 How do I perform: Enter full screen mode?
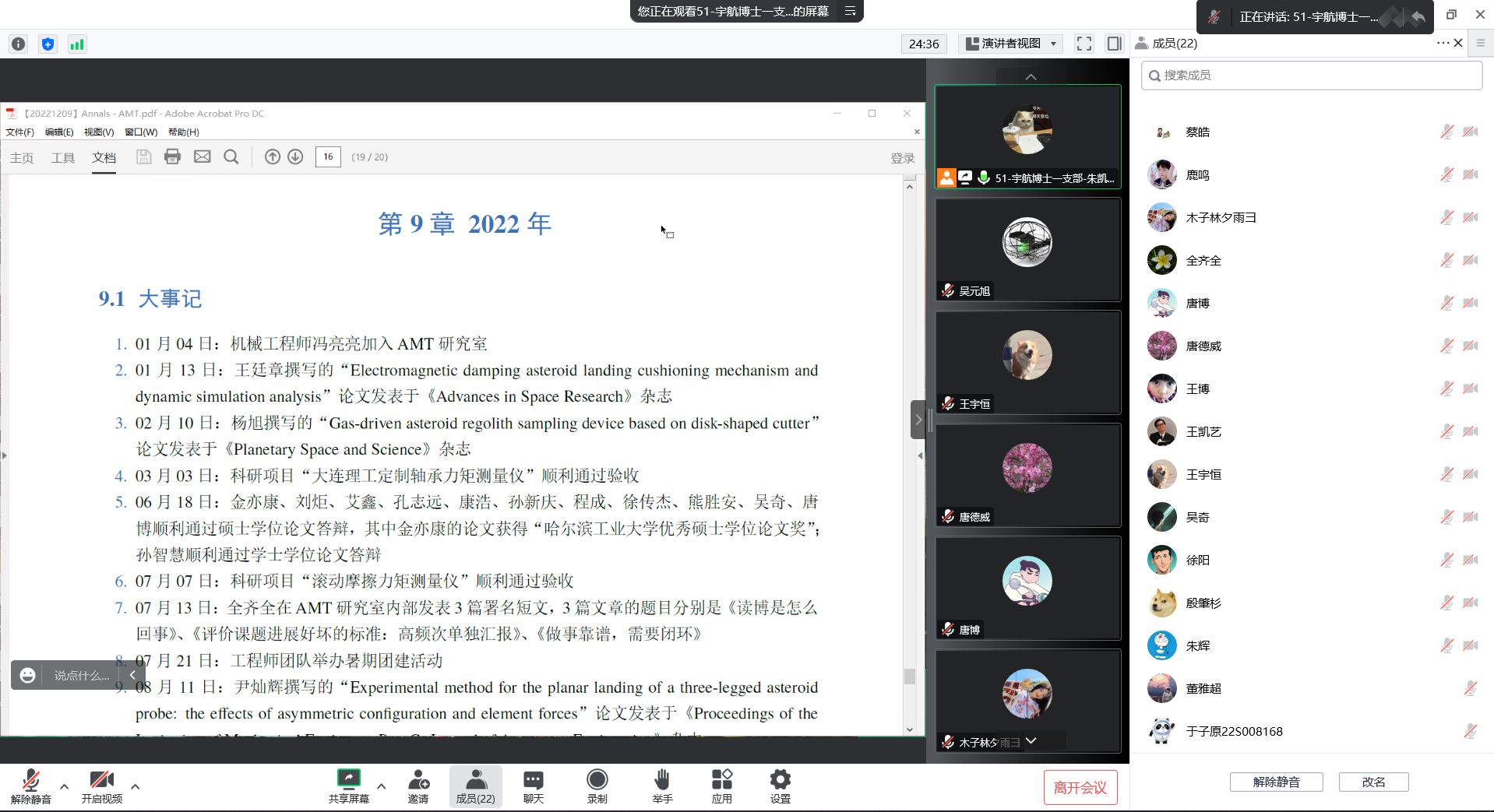point(1084,44)
